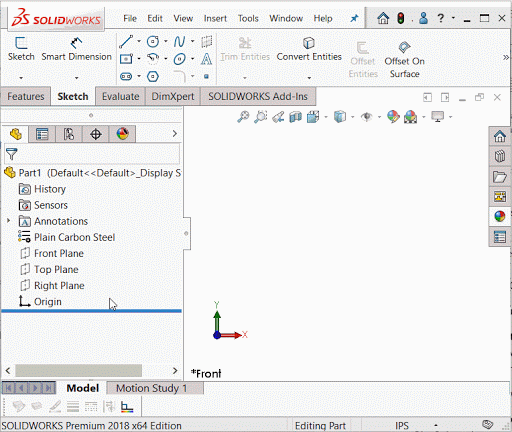Open the DimXpertManager tab
The image size is (512, 432).
[96, 134]
